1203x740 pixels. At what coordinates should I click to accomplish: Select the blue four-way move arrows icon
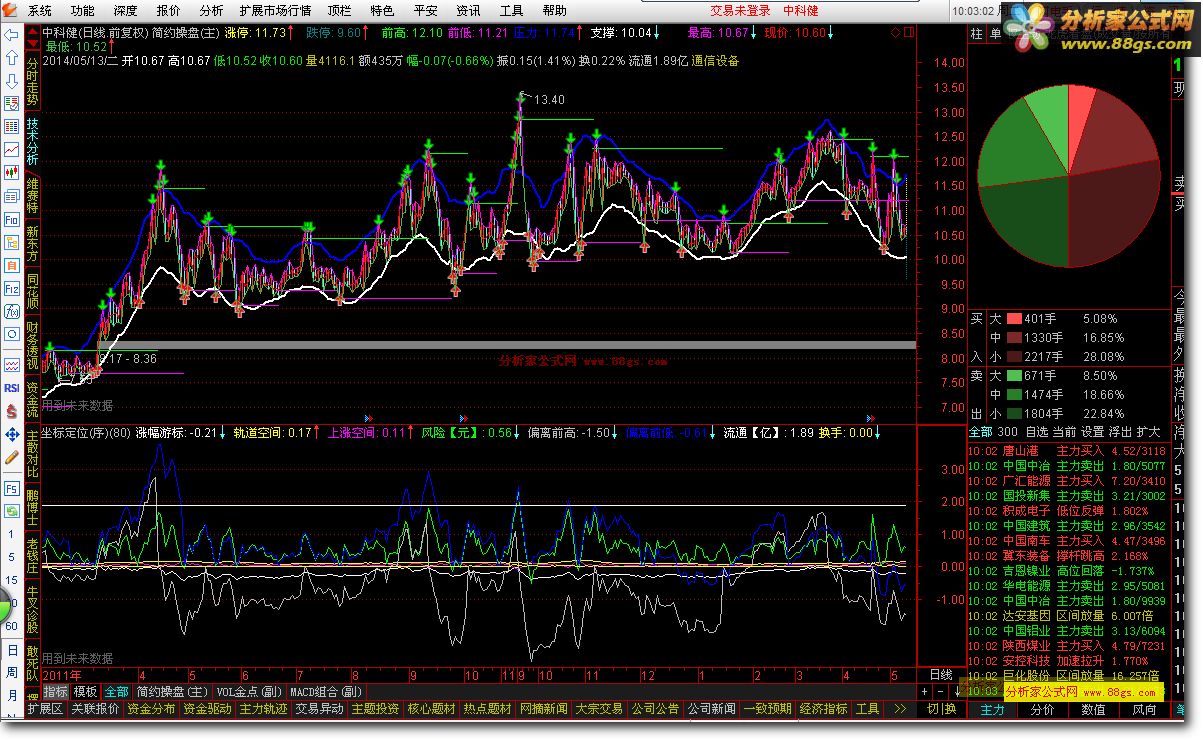click(12, 434)
